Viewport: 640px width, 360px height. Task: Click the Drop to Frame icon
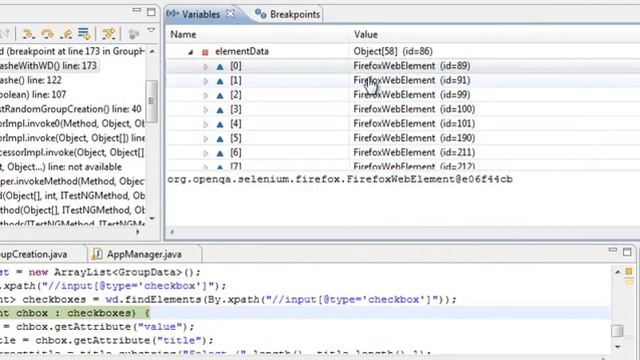pyautogui.click(x=84, y=34)
